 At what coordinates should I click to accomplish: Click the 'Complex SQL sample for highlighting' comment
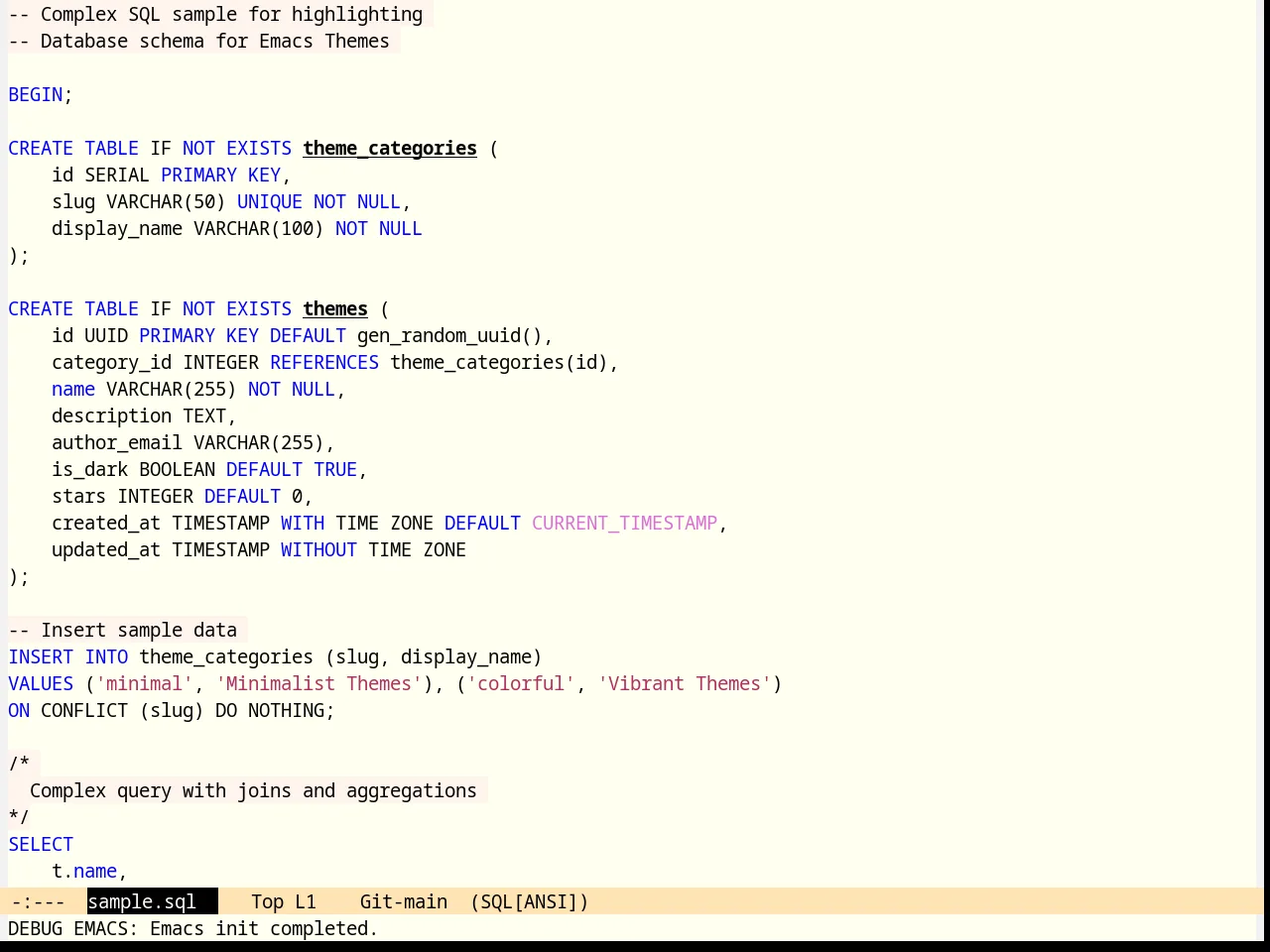[x=216, y=14]
